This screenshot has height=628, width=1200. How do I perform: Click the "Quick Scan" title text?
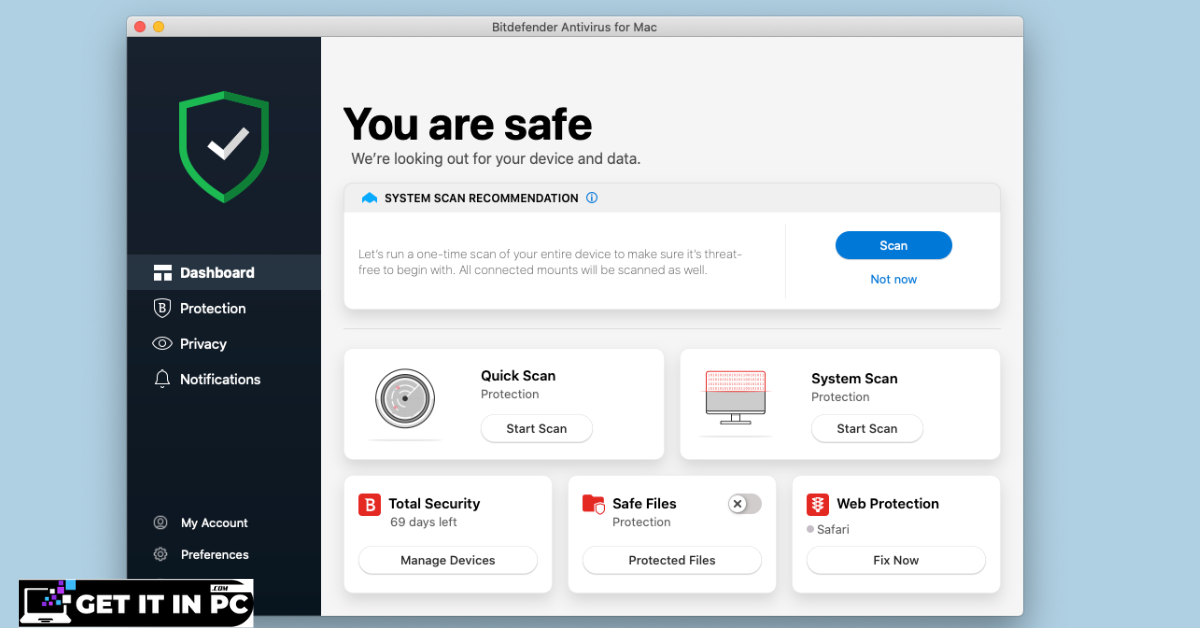518,376
